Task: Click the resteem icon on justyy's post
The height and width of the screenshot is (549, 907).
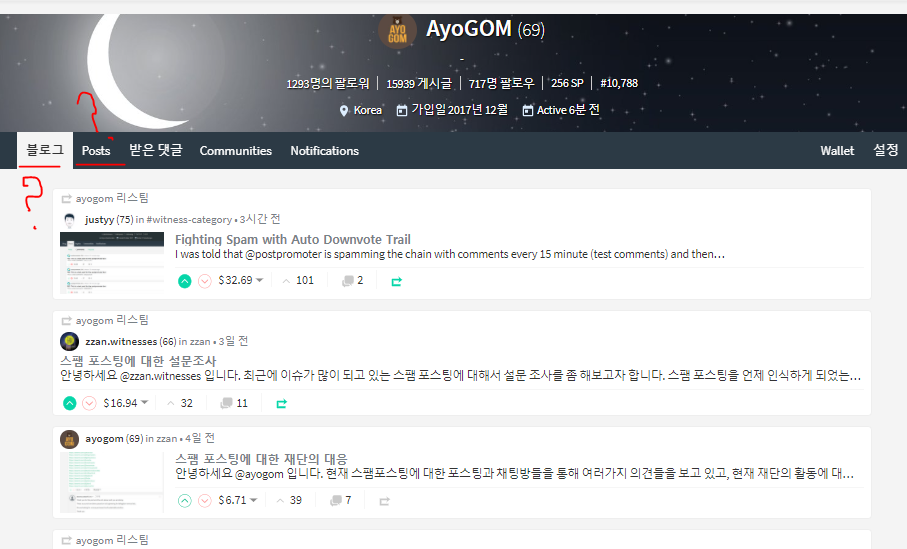Action: pyautogui.click(x=396, y=281)
